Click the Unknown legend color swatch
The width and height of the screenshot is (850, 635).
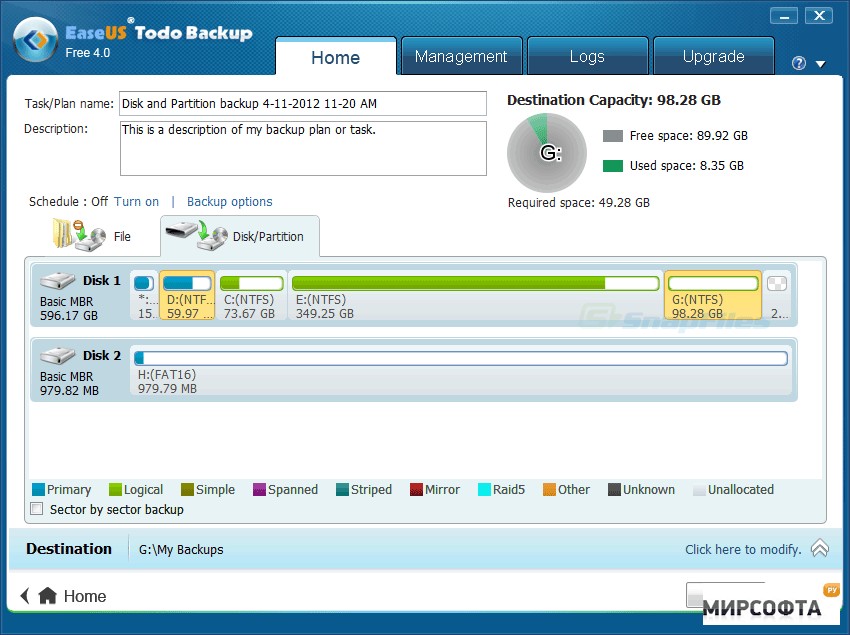[x=614, y=490]
